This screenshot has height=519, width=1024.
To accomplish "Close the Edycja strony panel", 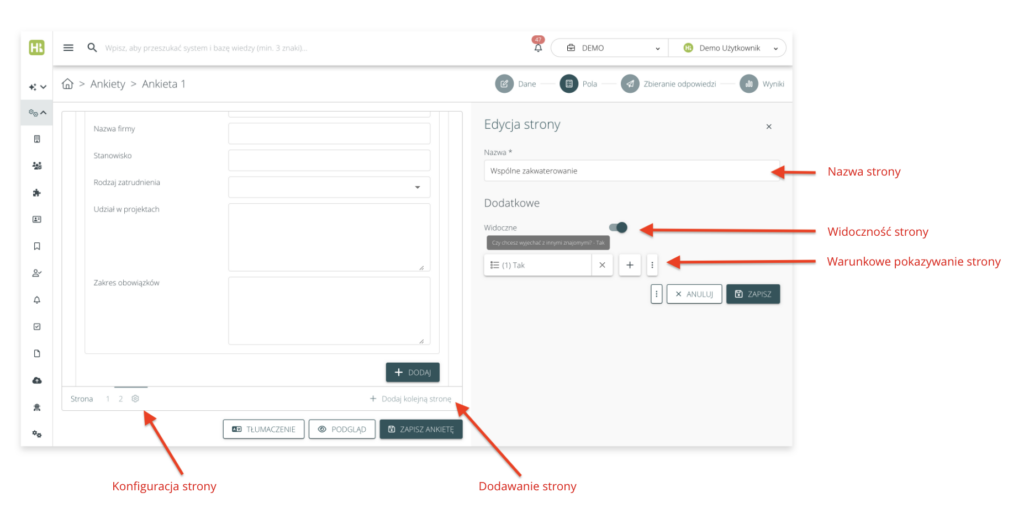I will [768, 127].
